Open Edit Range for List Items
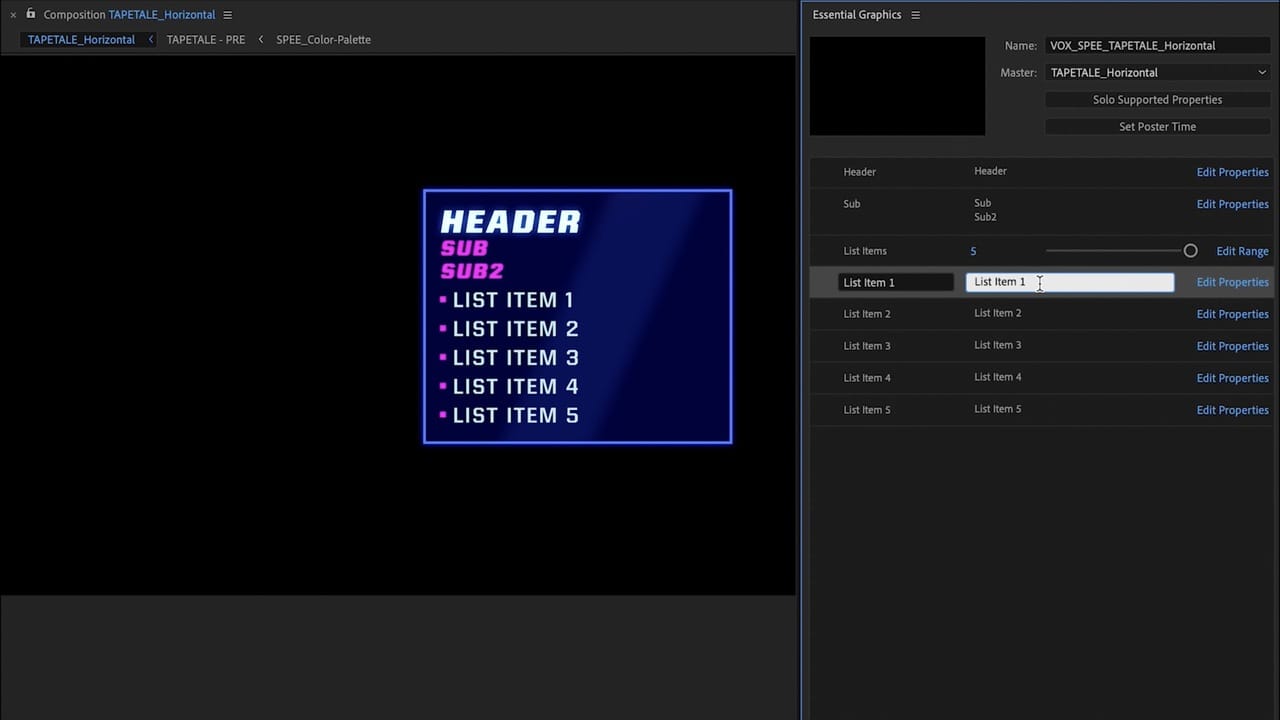Image resolution: width=1280 pixels, height=720 pixels. 1241,252
